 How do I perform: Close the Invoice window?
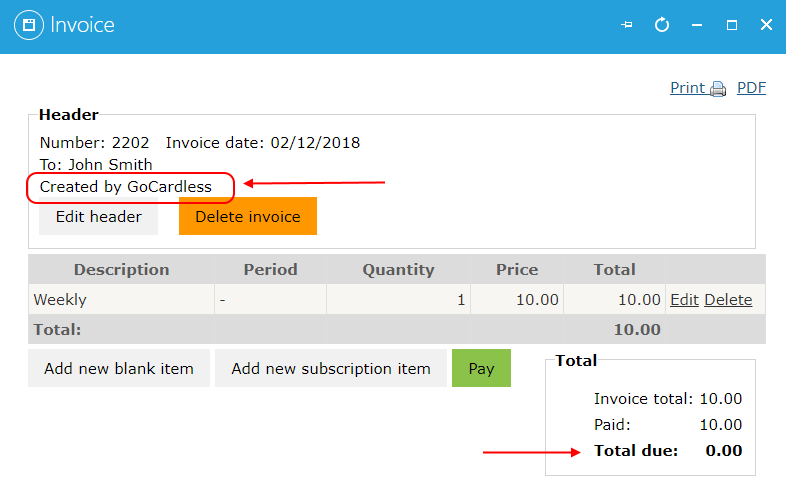[x=766, y=25]
